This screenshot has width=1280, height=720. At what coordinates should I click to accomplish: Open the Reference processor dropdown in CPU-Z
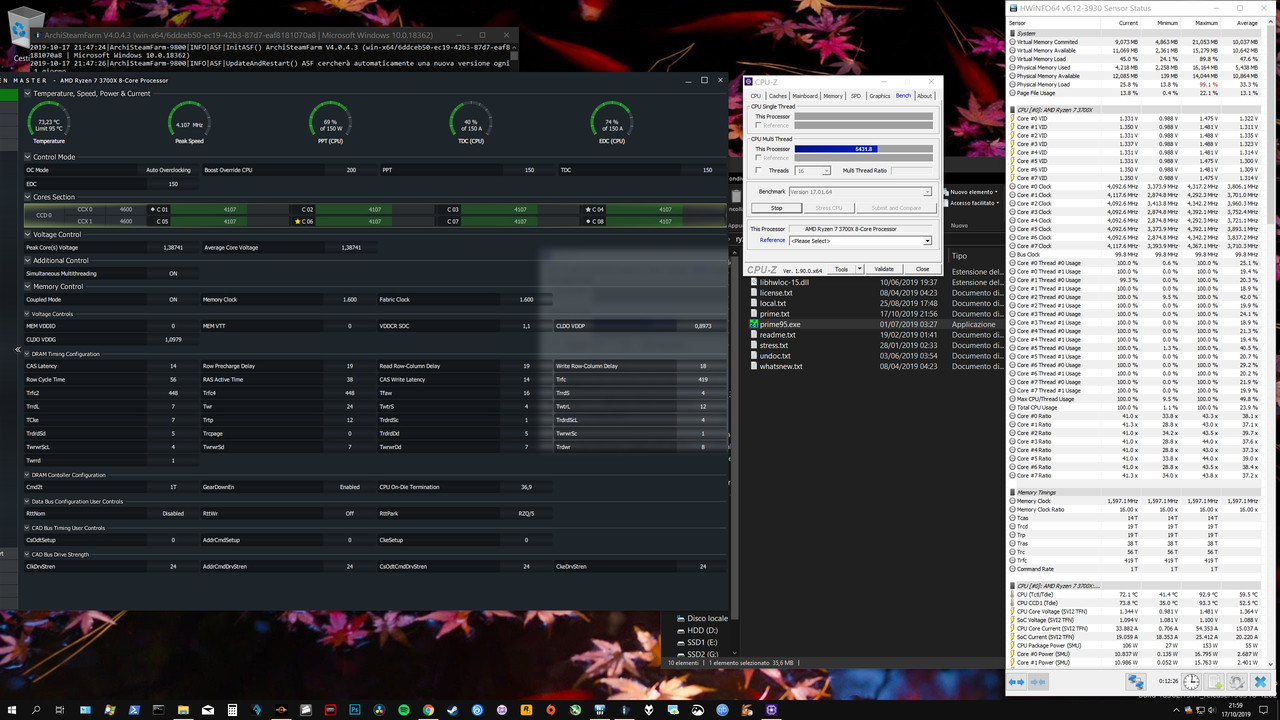(925, 240)
